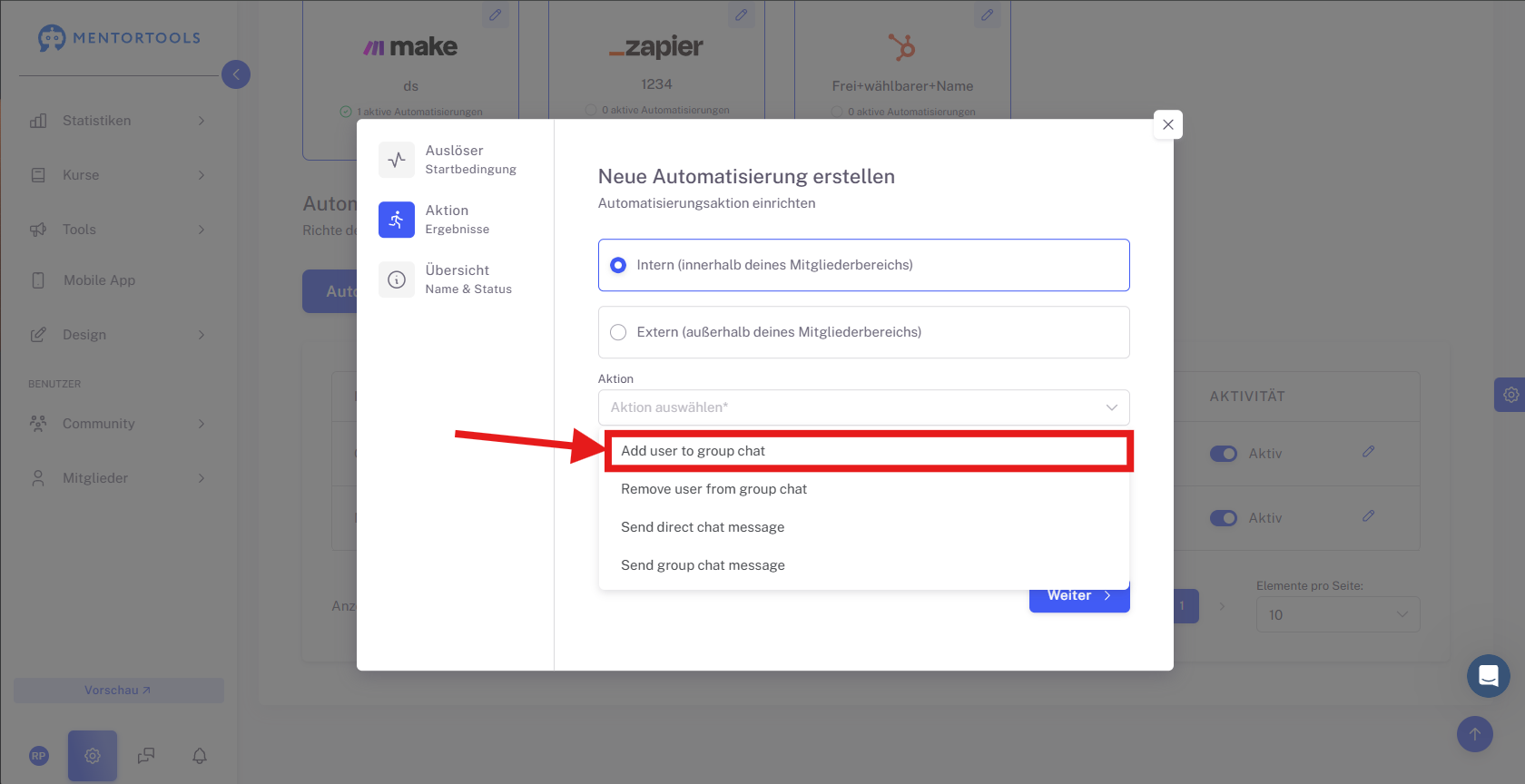The height and width of the screenshot is (784, 1525).
Task: Open the support chat bubble widget
Action: [x=1489, y=676]
